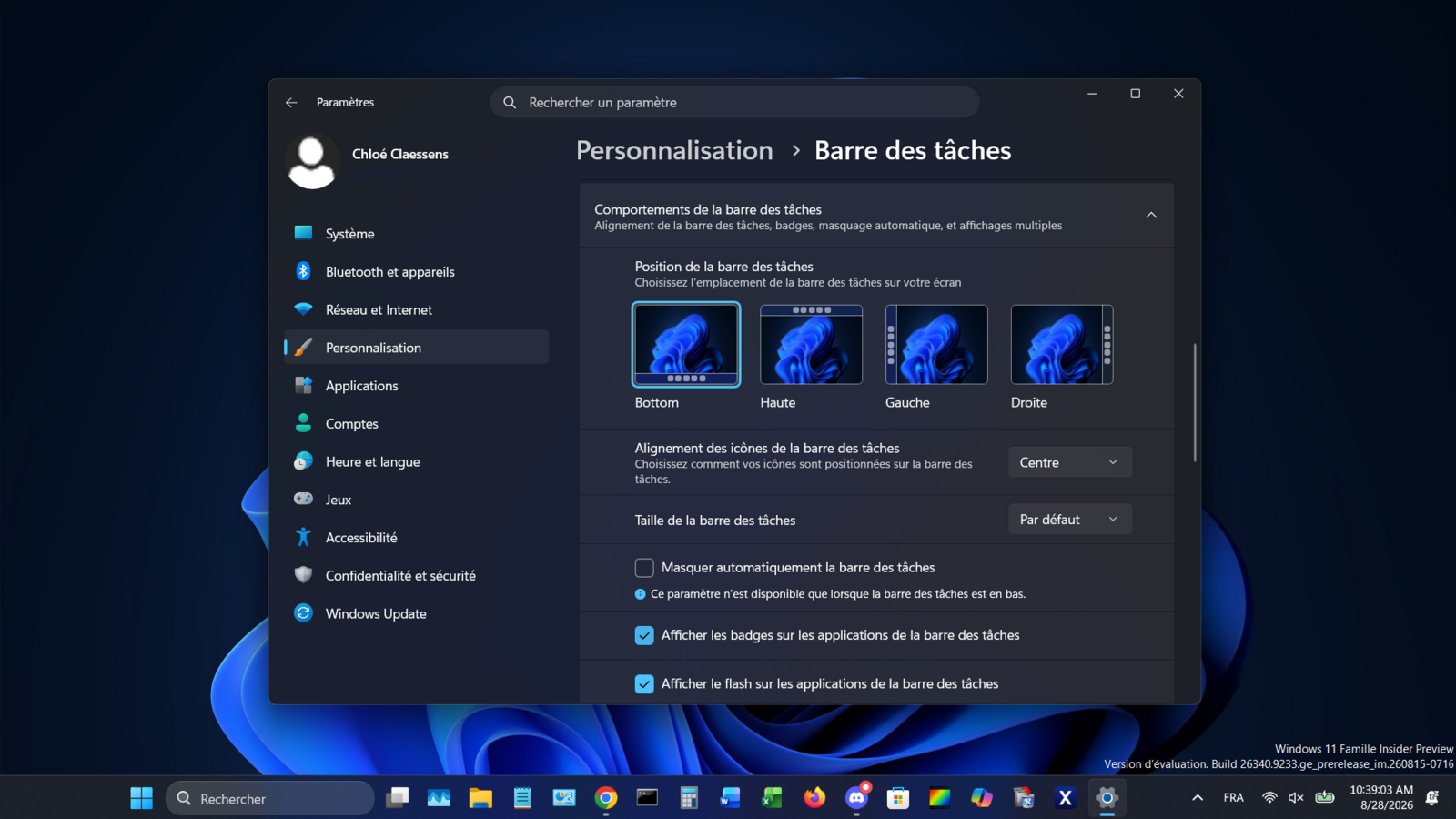Click the muted volume tray icon
Screen dimensions: 1456x819
pyautogui.click(x=1297, y=798)
